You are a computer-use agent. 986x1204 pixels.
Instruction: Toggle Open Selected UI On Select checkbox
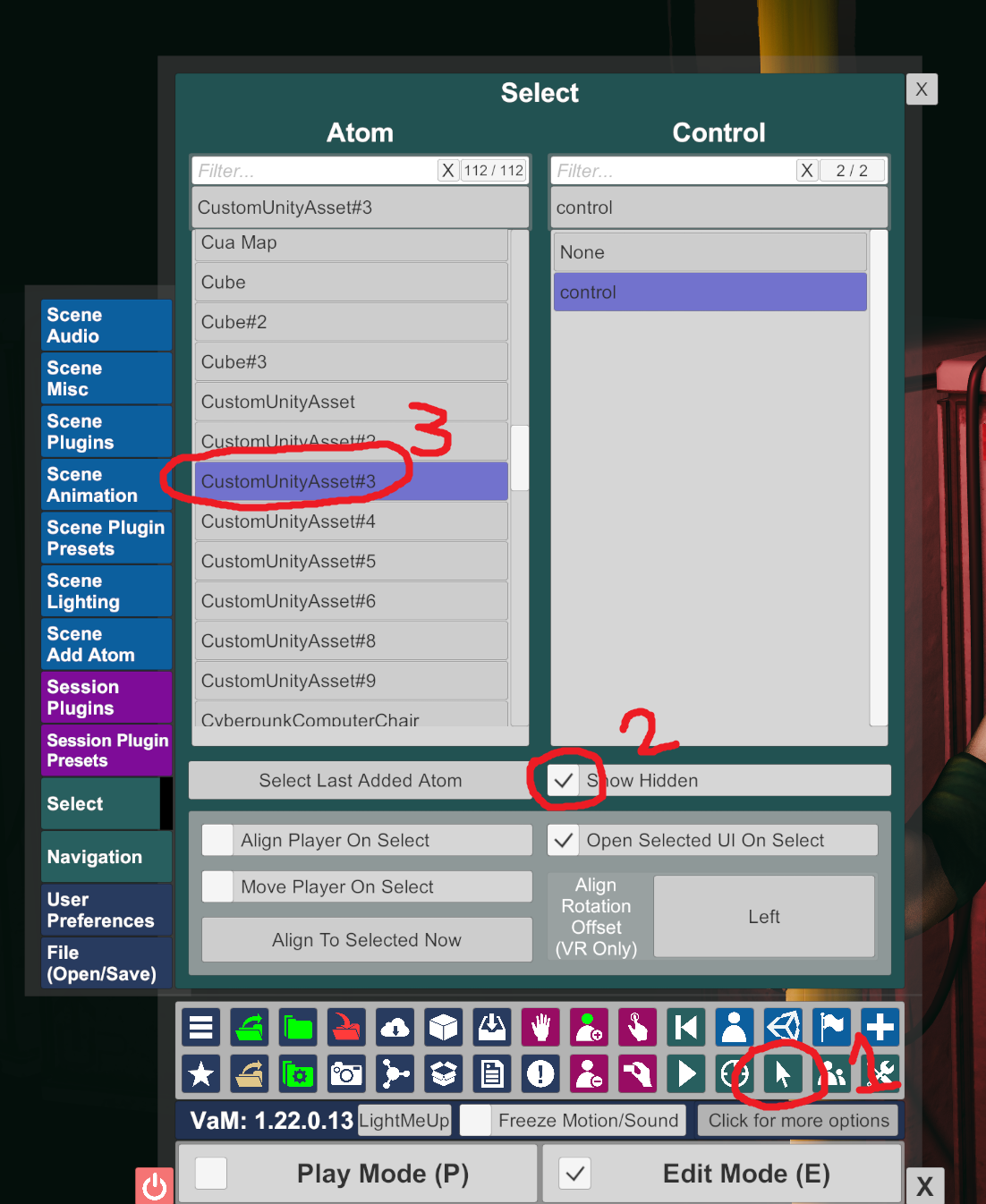pyautogui.click(x=564, y=840)
